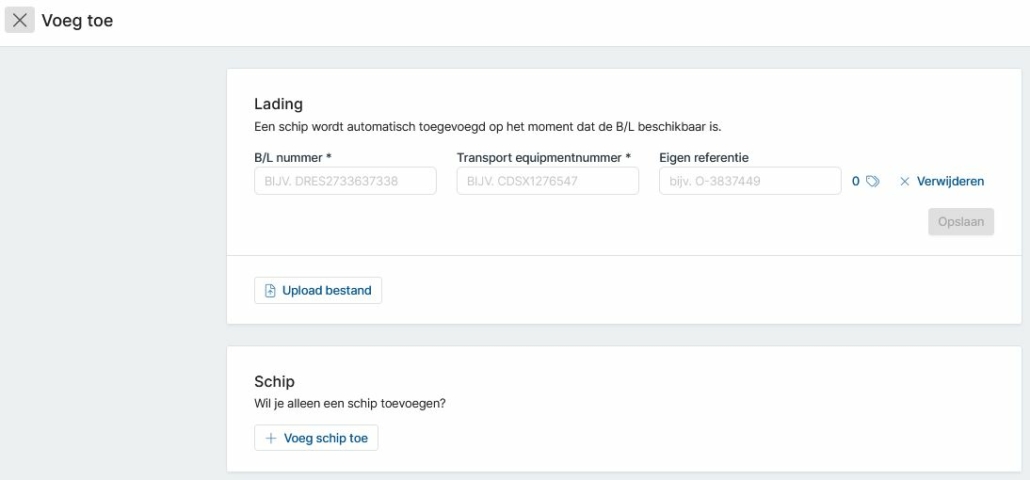This screenshot has width=1030, height=480.
Task: Focus the Eigen referentie input field
Action: [750, 181]
